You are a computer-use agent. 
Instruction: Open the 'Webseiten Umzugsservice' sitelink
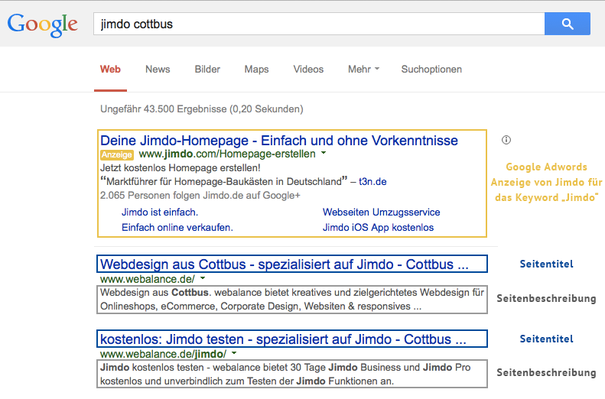point(381,212)
